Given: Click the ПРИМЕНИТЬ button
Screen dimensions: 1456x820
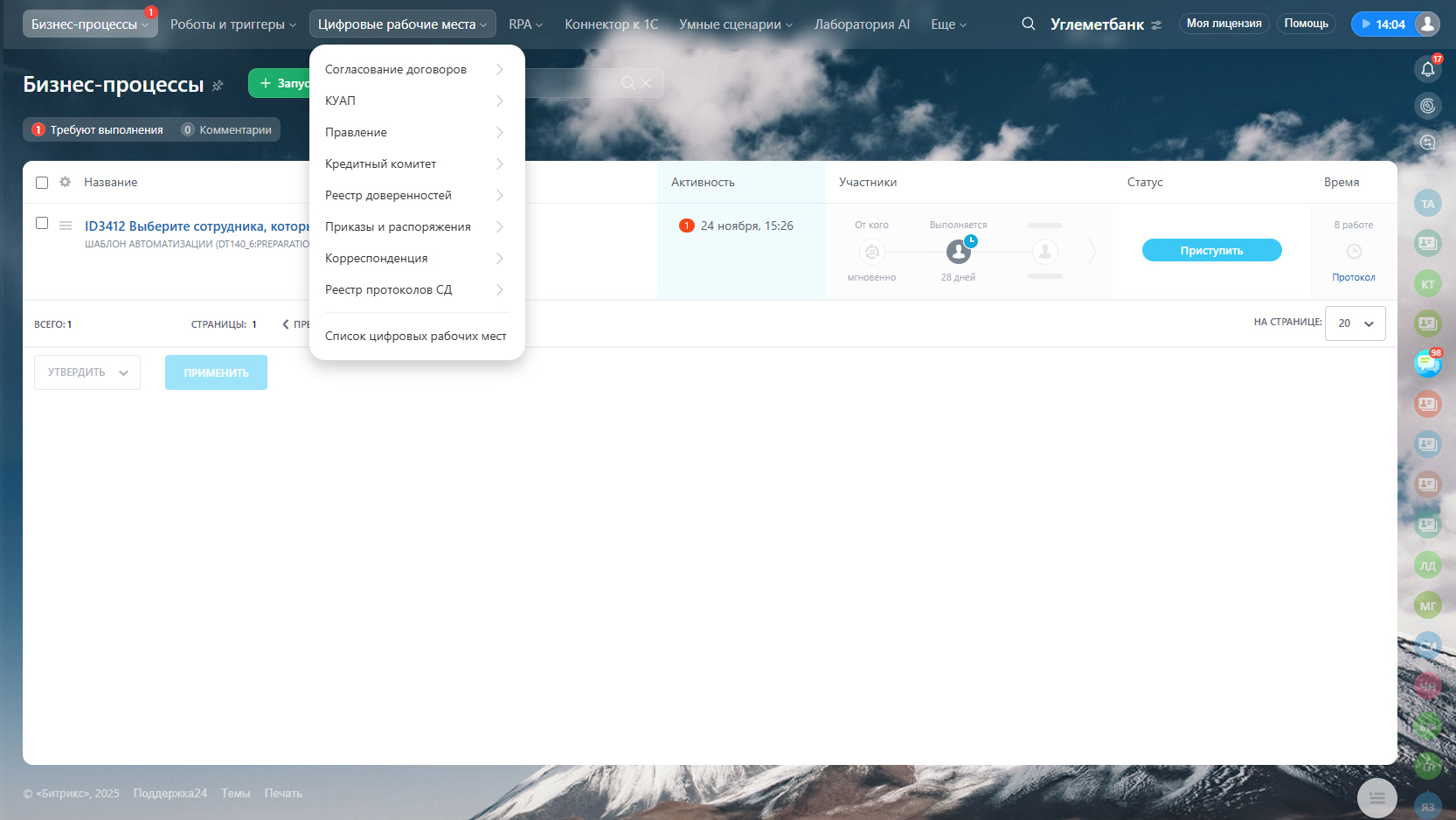Looking at the screenshot, I should pyautogui.click(x=216, y=372).
